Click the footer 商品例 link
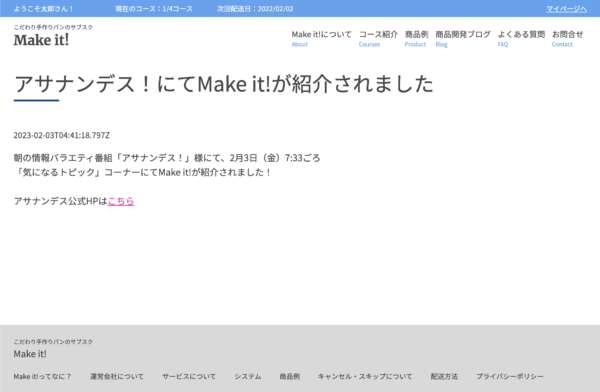The width and height of the screenshot is (600, 392). pos(290,376)
